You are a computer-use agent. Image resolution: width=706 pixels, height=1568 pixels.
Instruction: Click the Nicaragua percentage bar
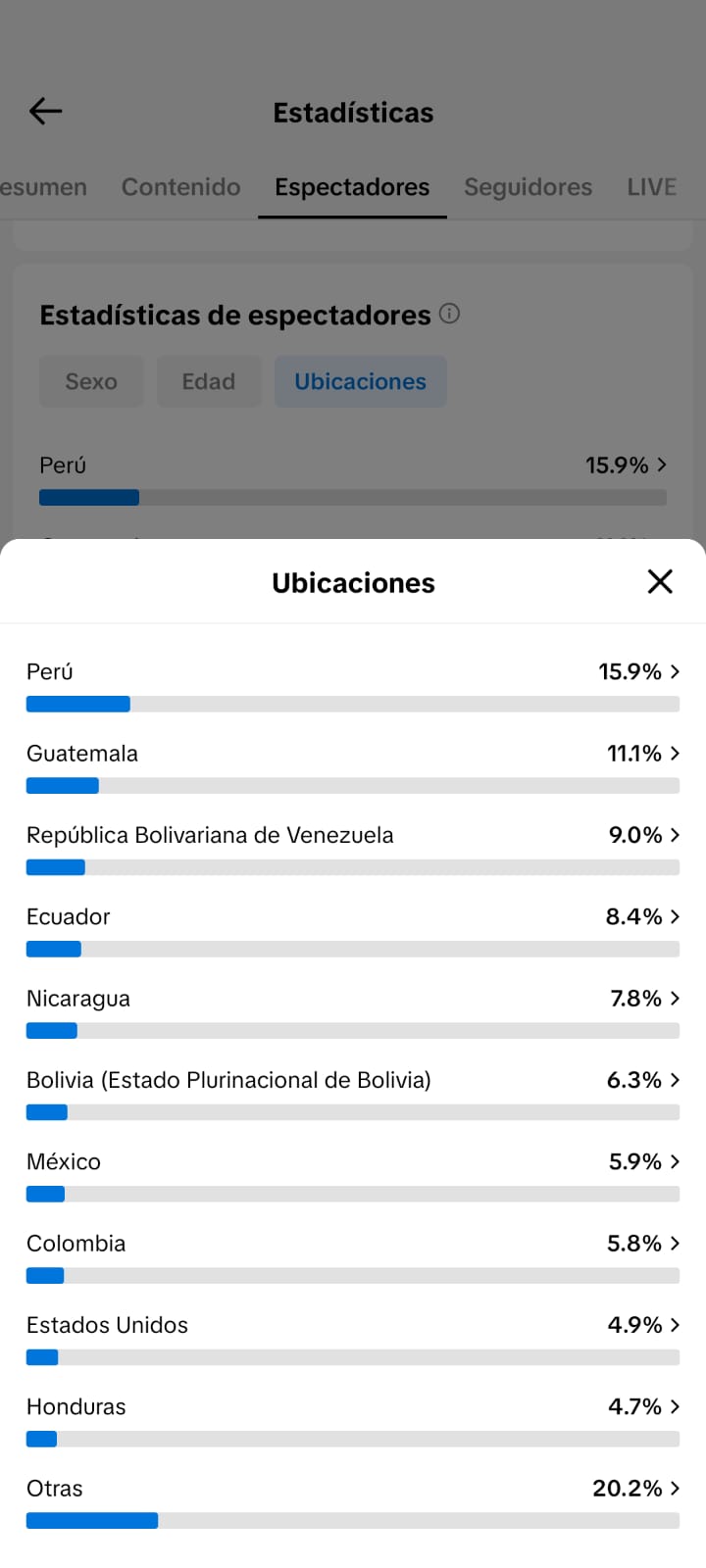[x=353, y=1031]
